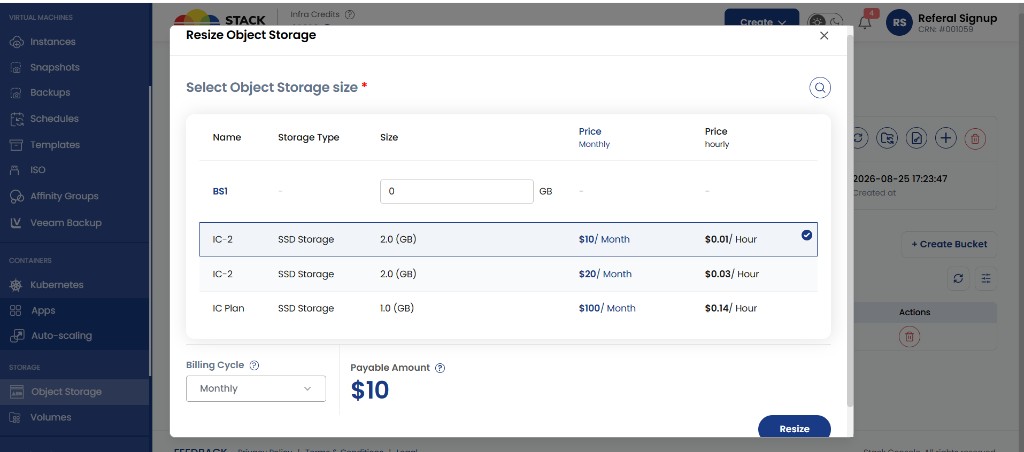Image resolution: width=1024 pixels, height=452 pixels.
Task: Click the Templates sidebar icon
Action: [x=17, y=145]
